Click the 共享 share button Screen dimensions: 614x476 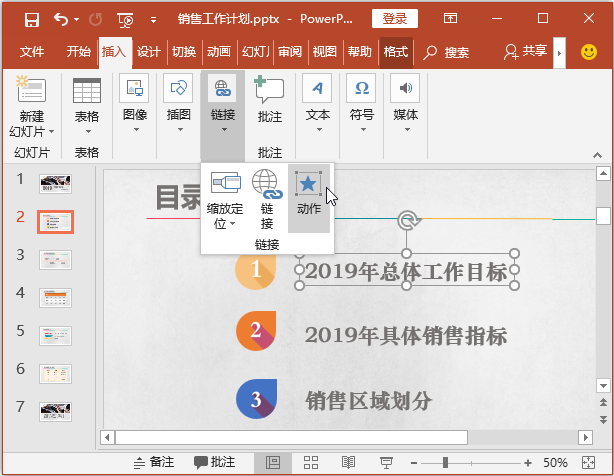(x=526, y=51)
